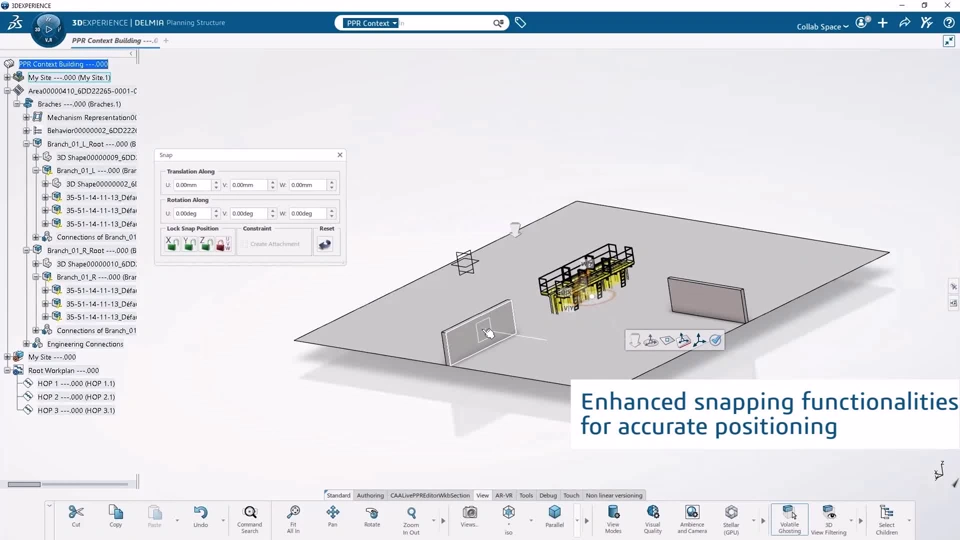Click the tag icon beside search bar
The width and height of the screenshot is (960, 540).
point(520,23)
